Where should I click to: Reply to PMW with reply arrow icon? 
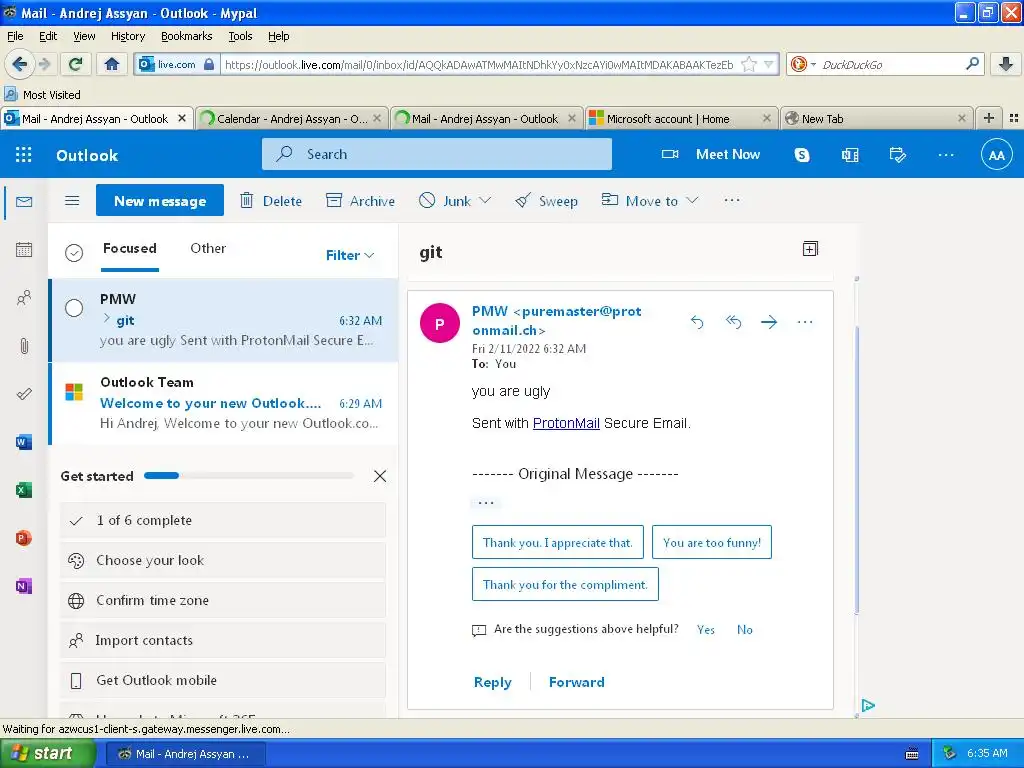697,321
